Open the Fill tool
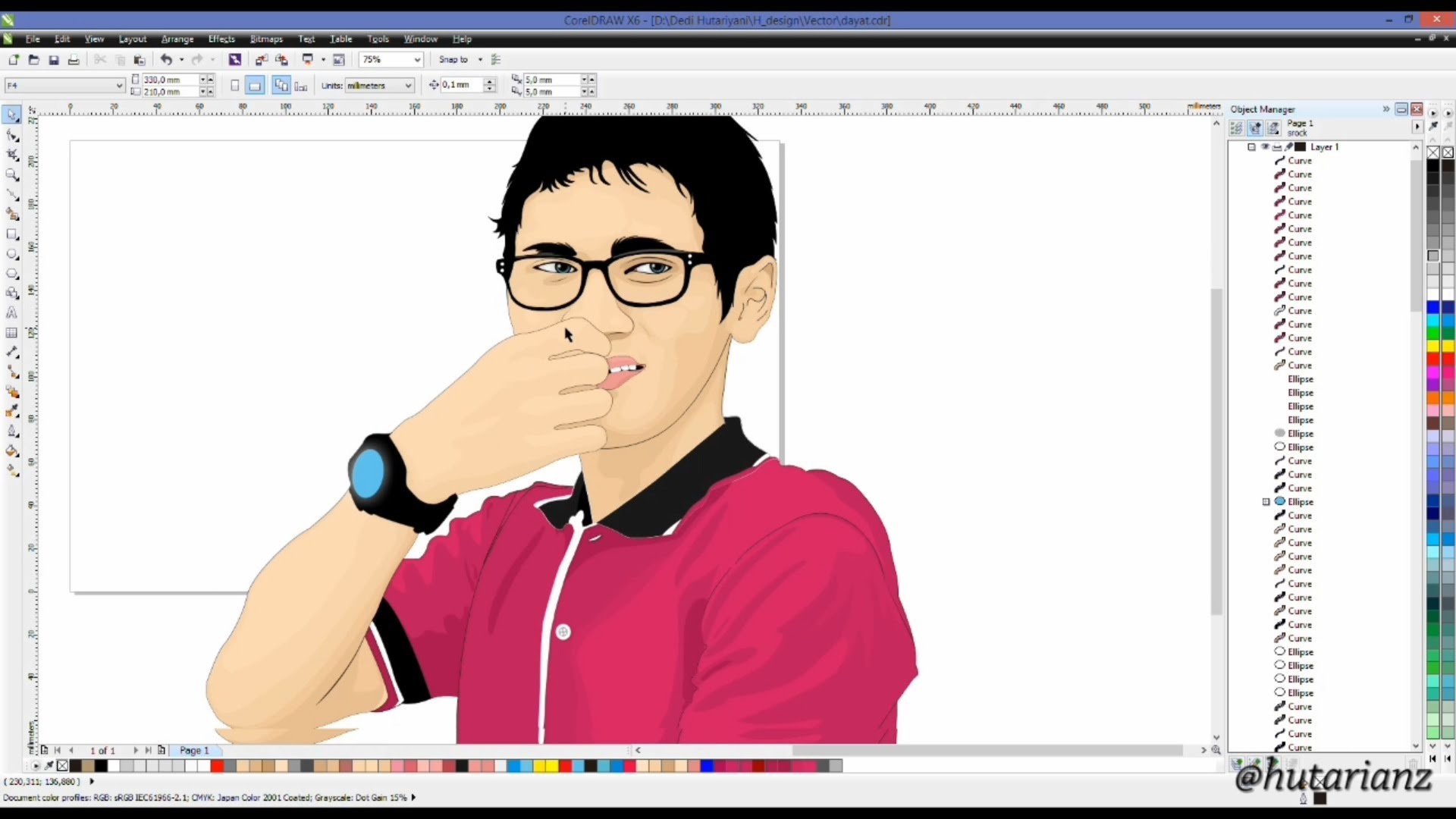The height and width of the screenshot is (819, 1456). [x=12, y=451]
